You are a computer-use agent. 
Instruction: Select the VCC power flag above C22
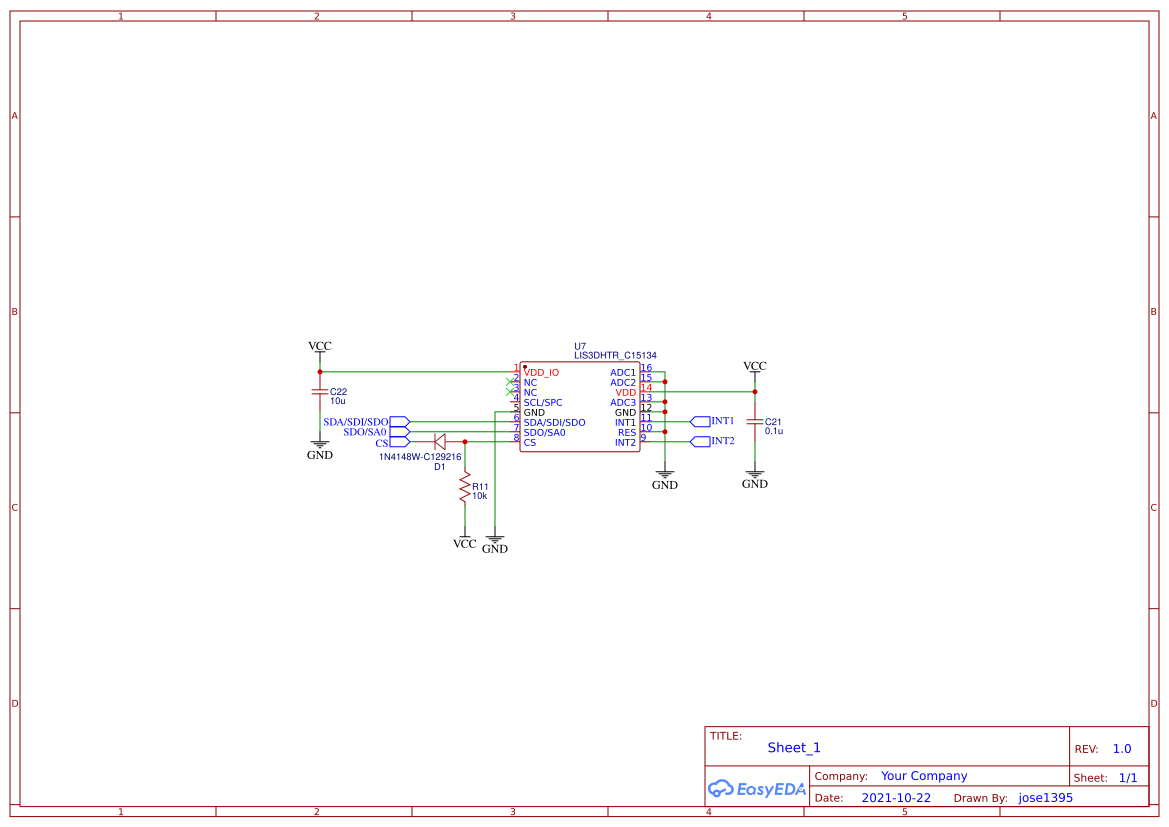click(x=319, y=347)
